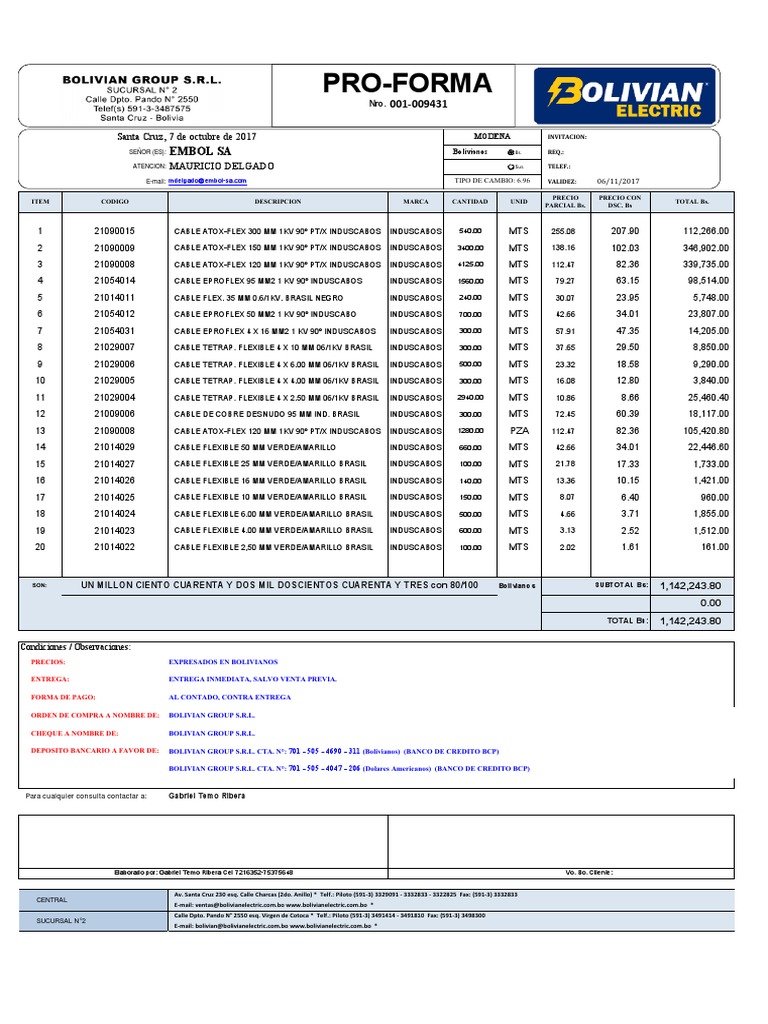Click total 346,902.00
Image resolution: width=768 pixels, height=1024 pixels.
click(706, 248)
